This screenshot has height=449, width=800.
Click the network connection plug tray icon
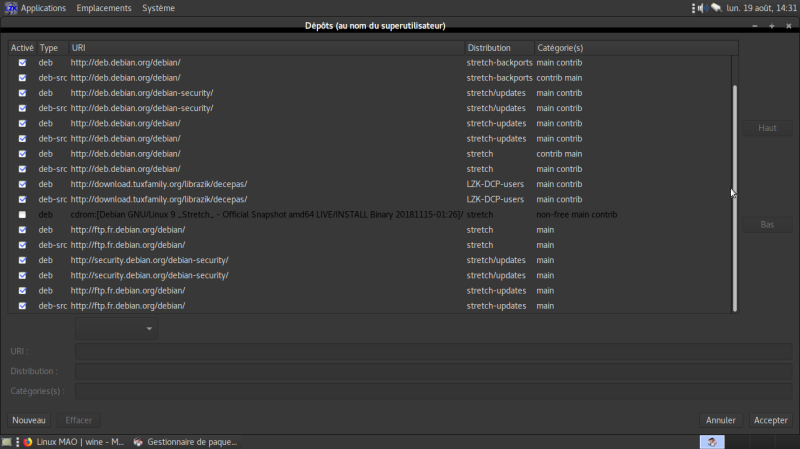tap(716, 8)
